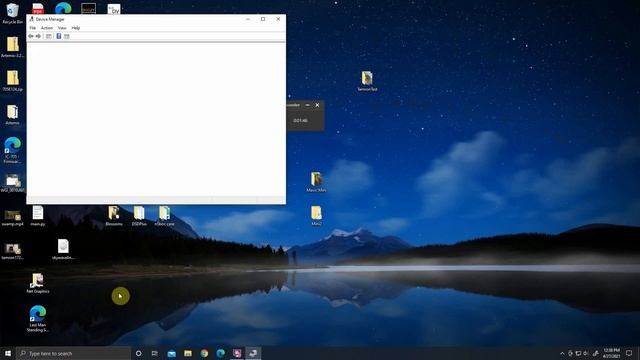This screenshot has height=360, width=640.
Task: Select the white document icon below main.py
Action: click(x=63, y=249)
